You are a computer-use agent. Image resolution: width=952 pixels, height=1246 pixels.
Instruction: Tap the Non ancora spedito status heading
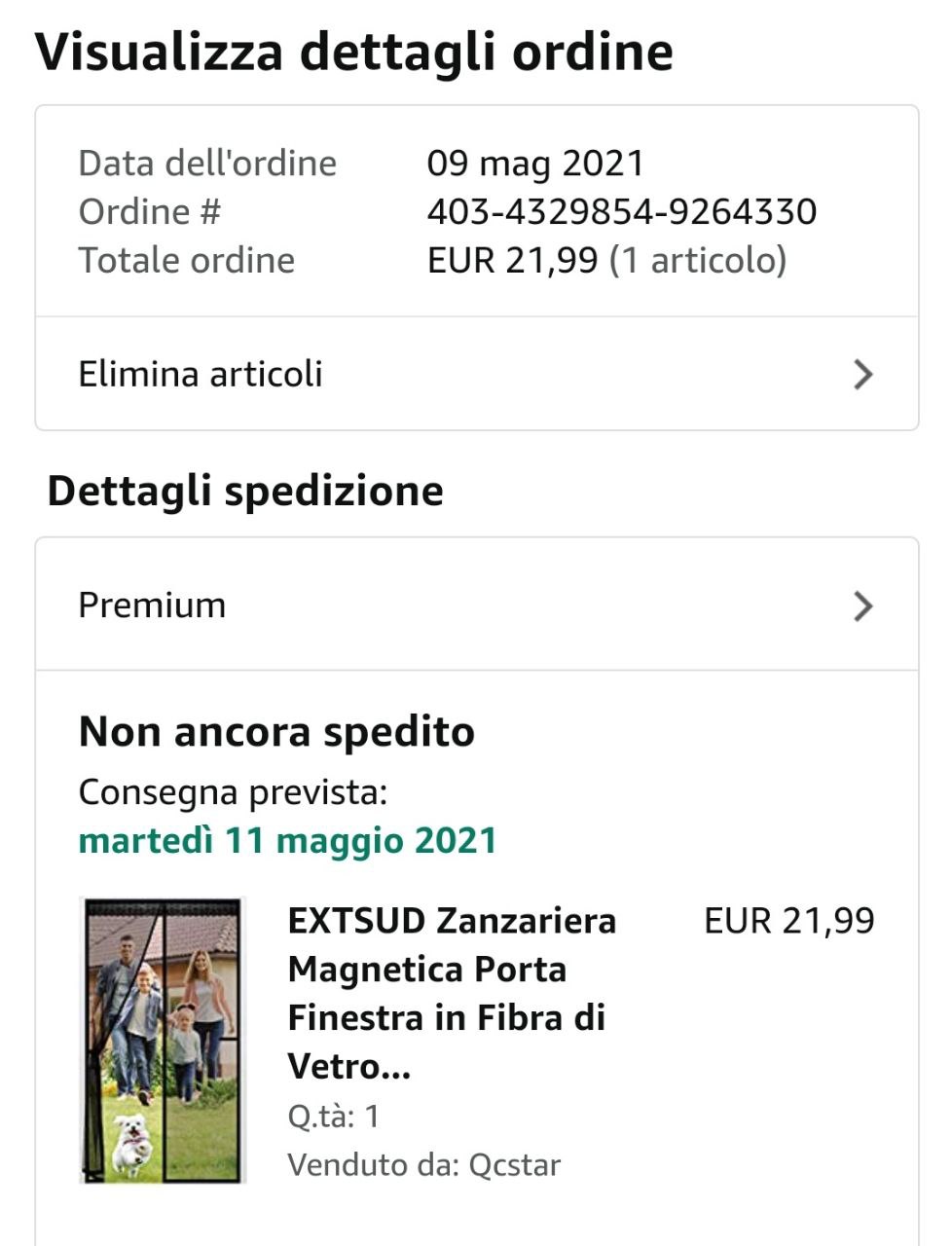[276, 731]
